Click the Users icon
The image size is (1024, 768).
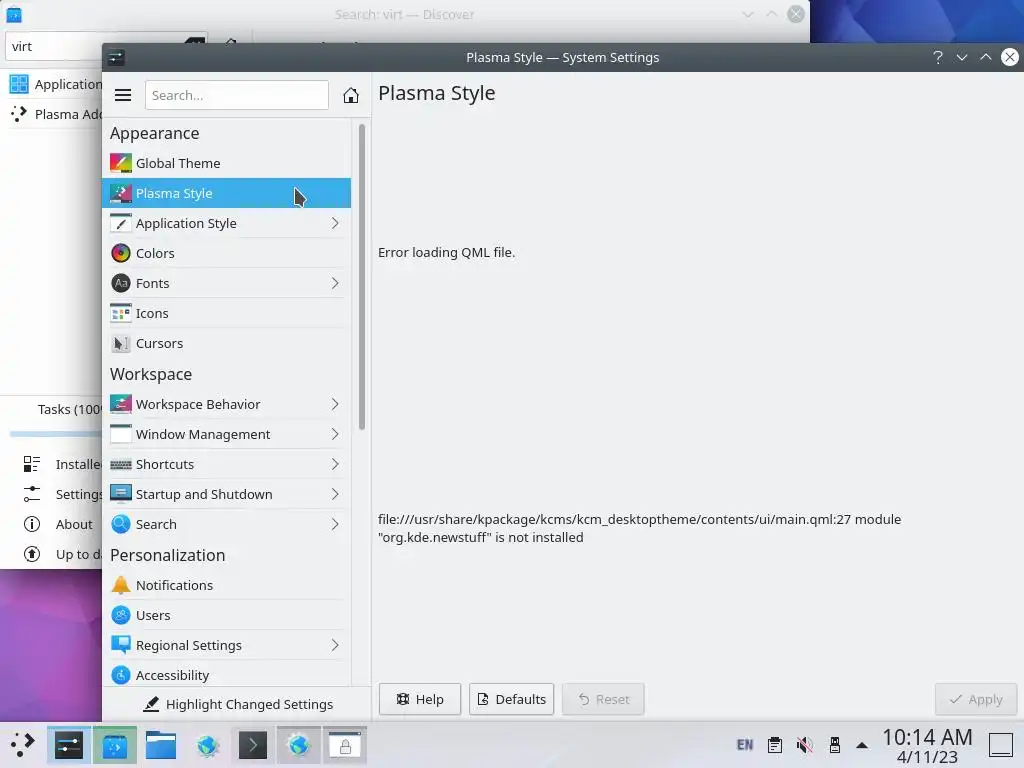click(121, 615)
